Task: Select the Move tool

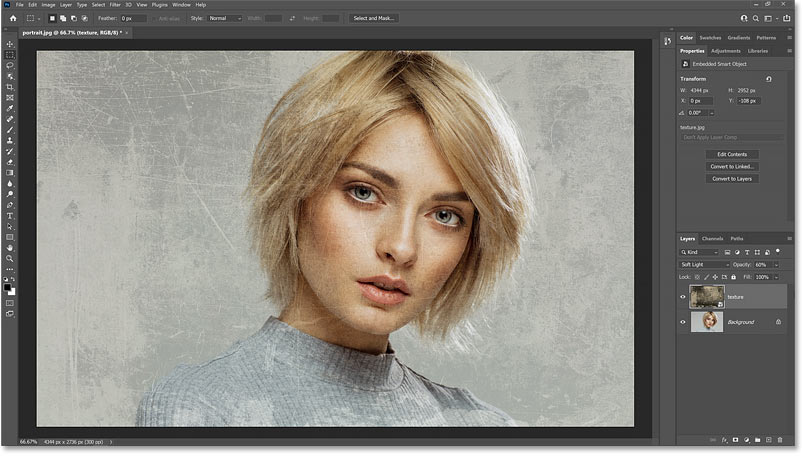Action: pyautogui.click(x=10, y=44)
